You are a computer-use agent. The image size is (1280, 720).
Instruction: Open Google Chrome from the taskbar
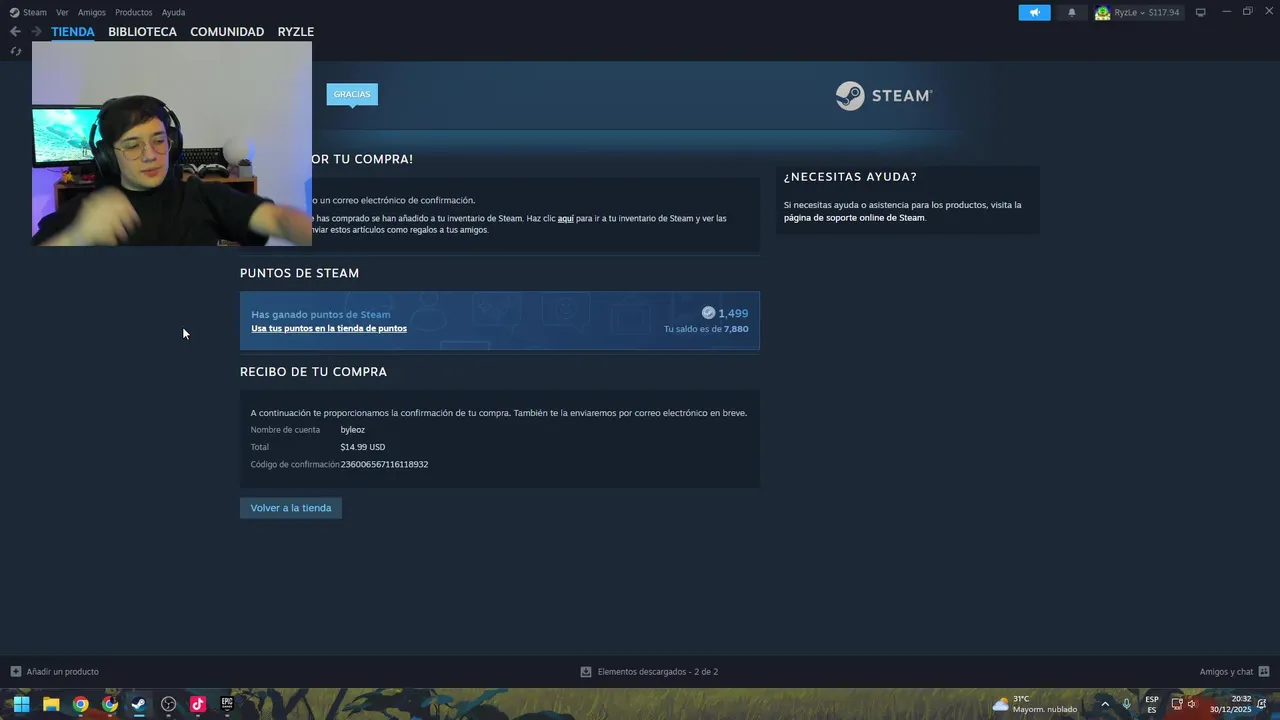tap(80, 704)
